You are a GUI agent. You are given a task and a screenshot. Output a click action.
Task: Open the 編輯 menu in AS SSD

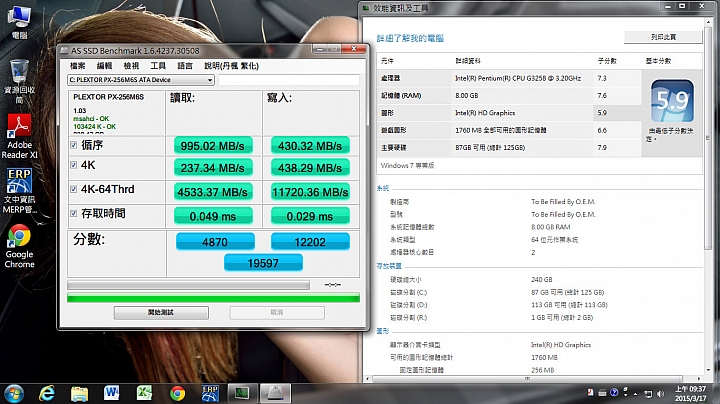104,66
